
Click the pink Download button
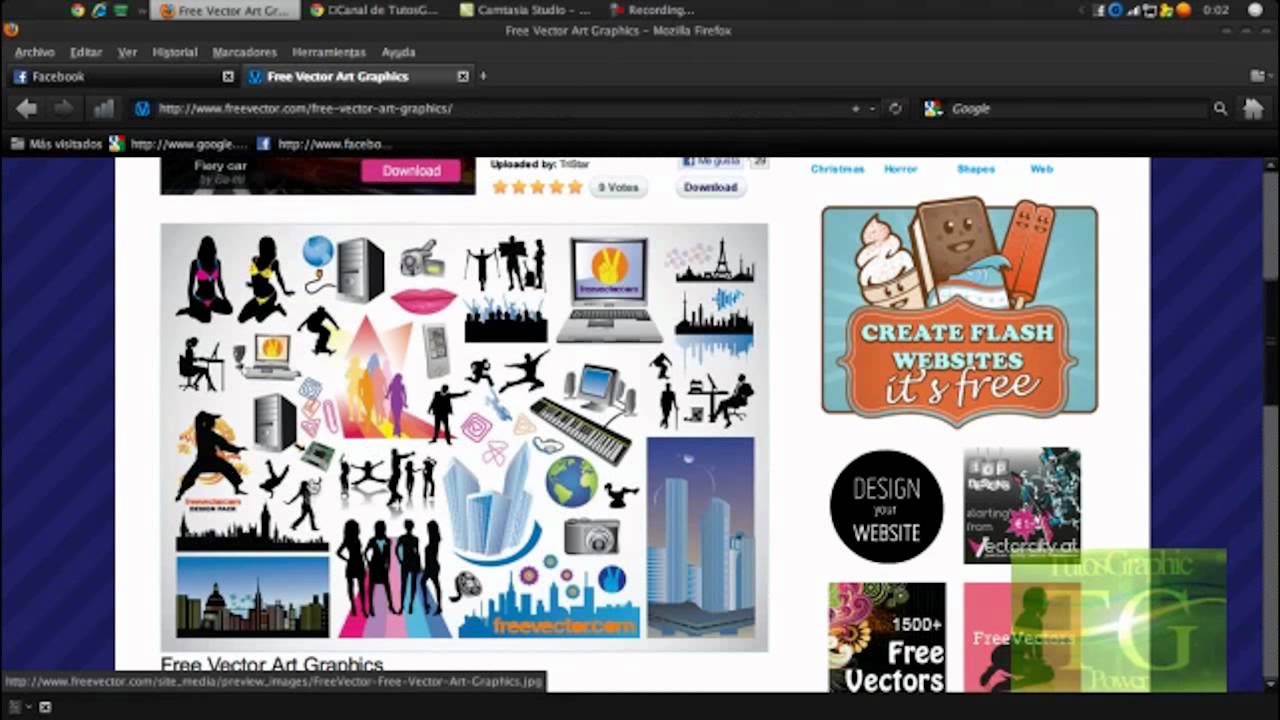click(411, 170)
